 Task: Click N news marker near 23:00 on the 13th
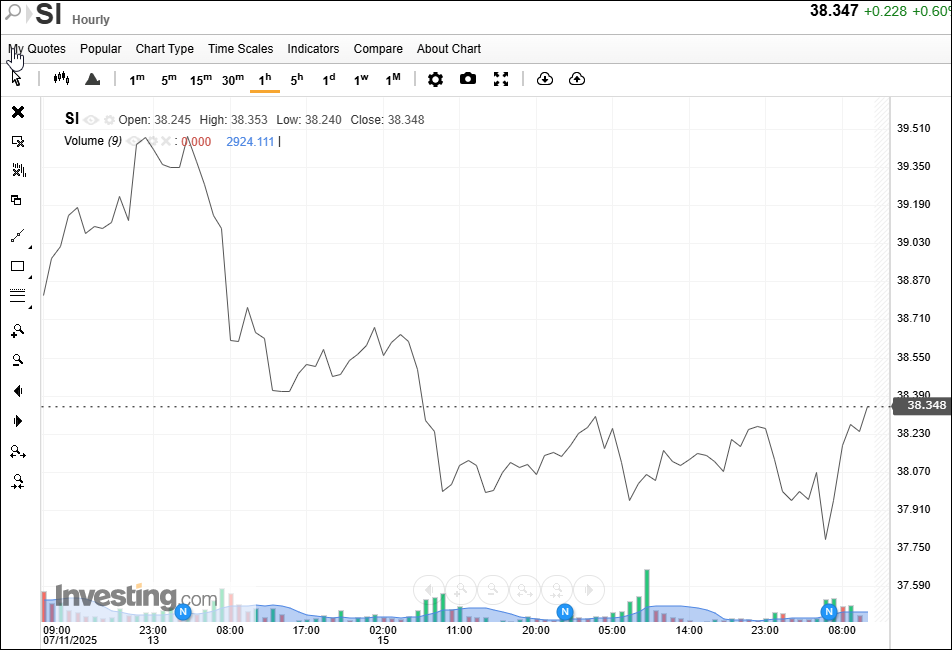point(183,612)
